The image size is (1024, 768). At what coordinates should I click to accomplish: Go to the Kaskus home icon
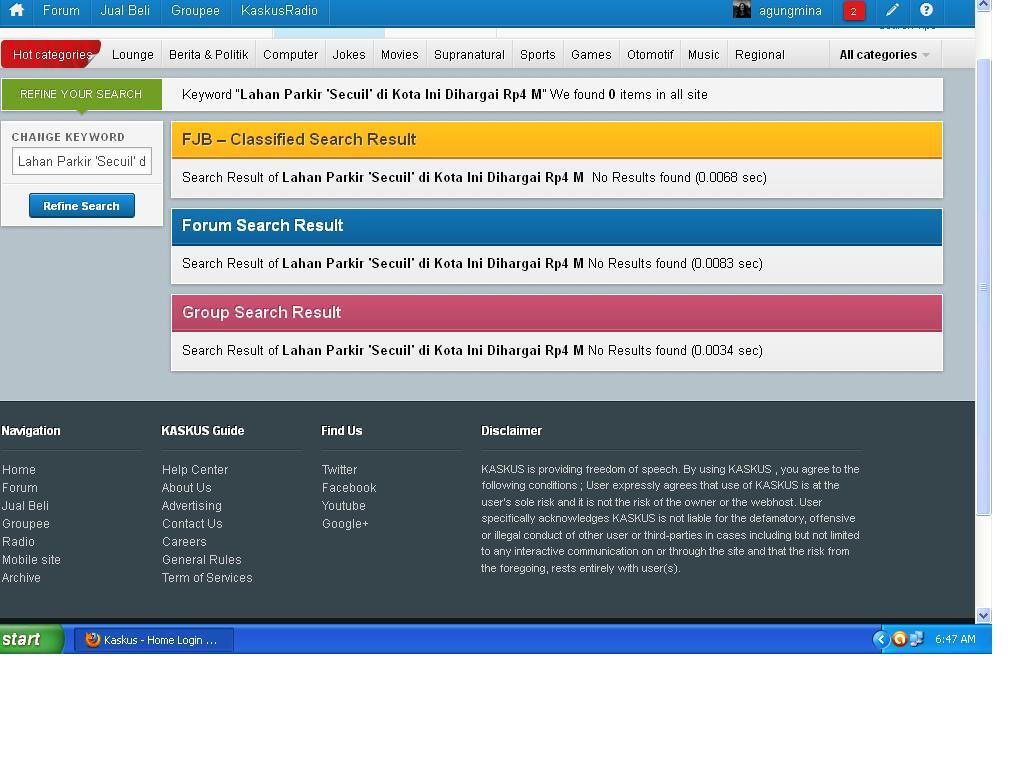pos(16,10)
